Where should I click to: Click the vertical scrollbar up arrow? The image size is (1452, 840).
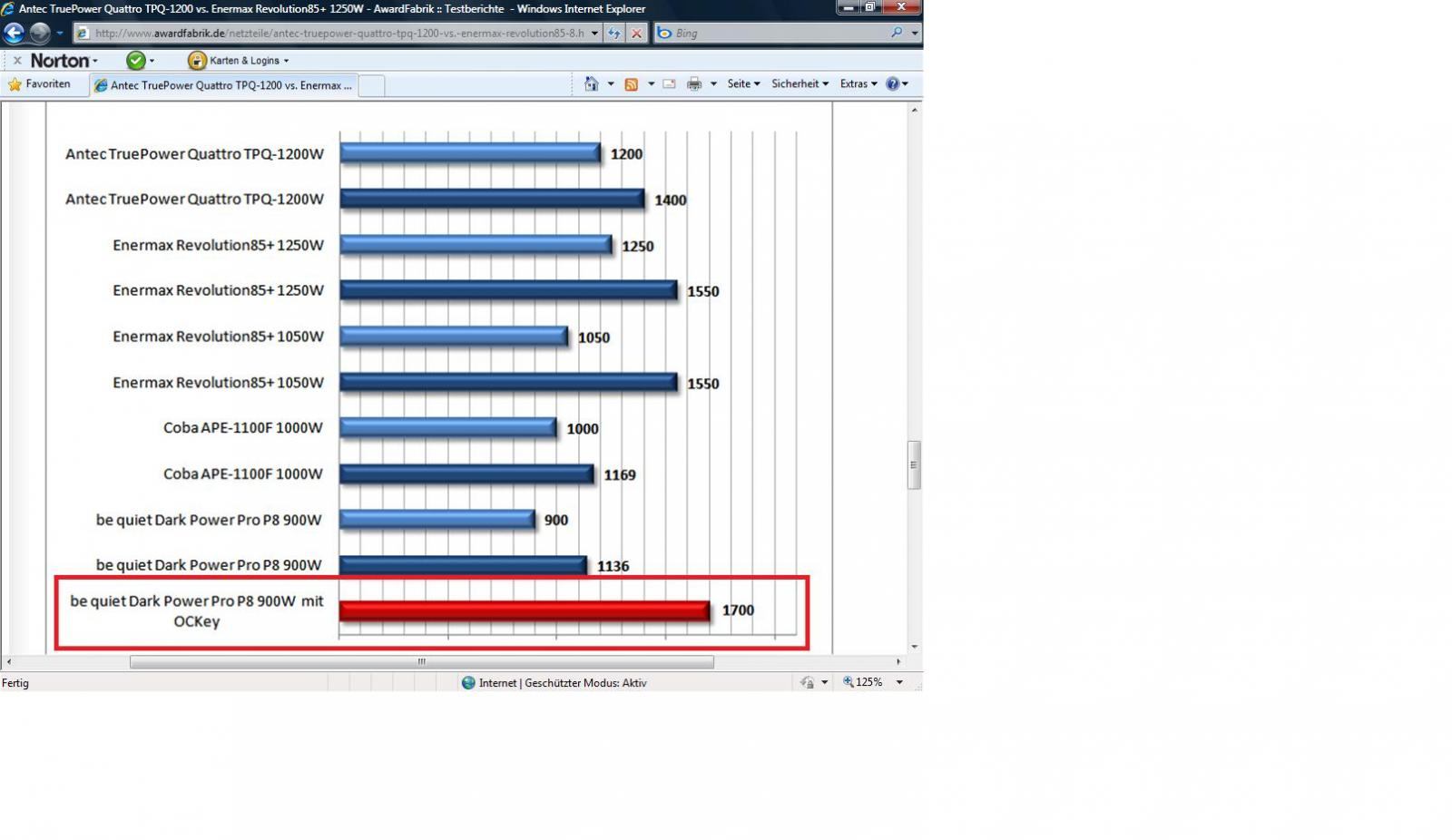click(915, 110)
